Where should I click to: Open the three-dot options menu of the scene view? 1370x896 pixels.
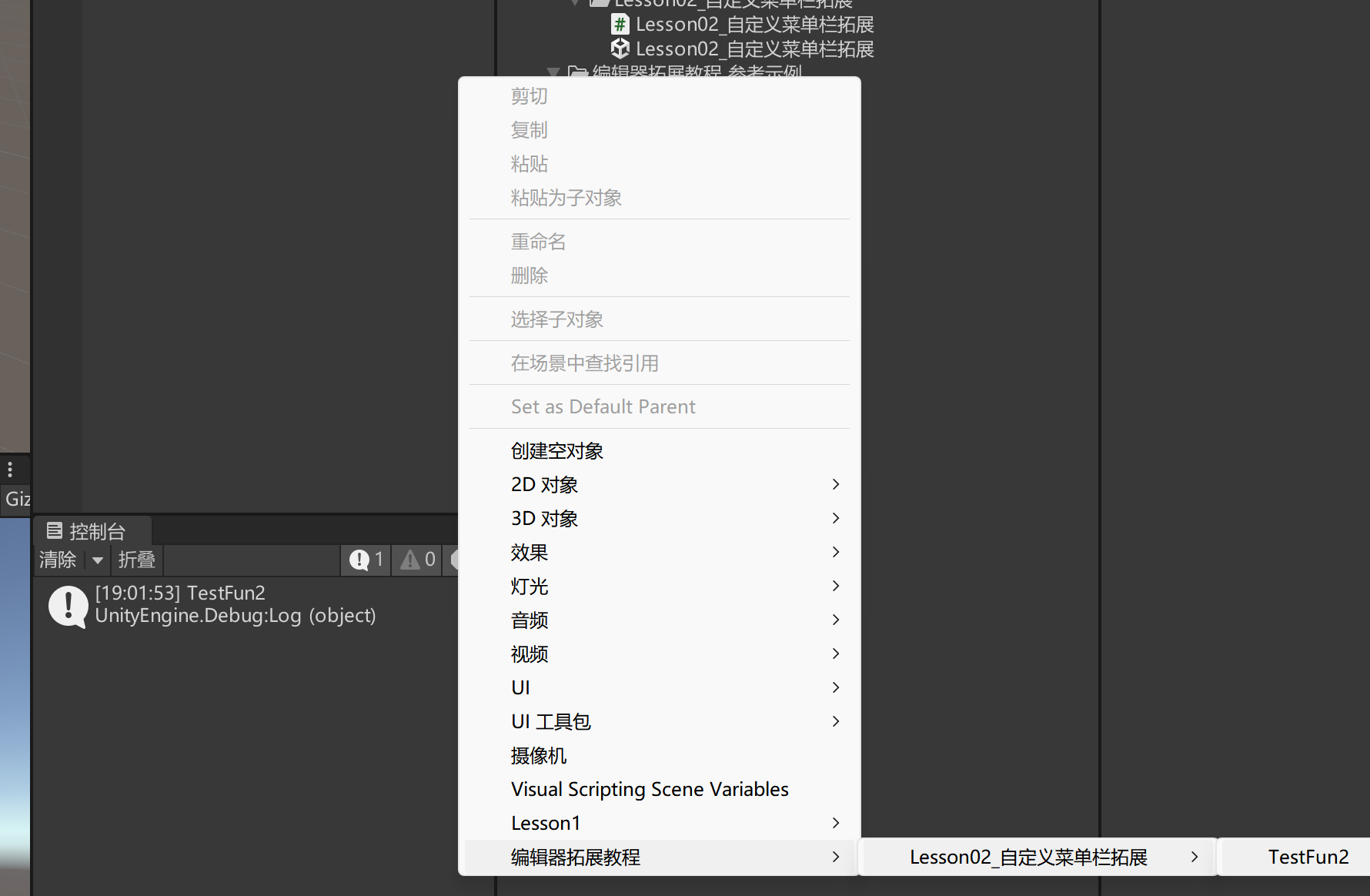pyautogui.click(x=10, y=469)
